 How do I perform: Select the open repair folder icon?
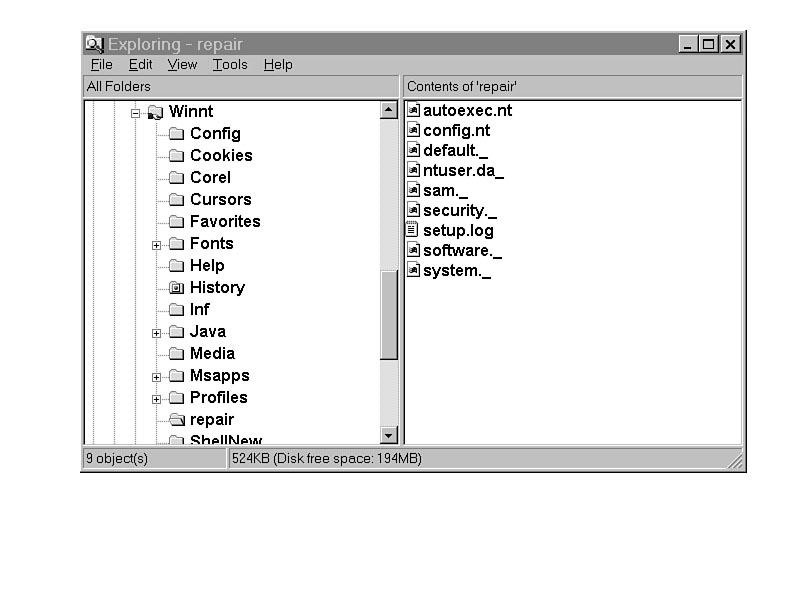[177, 420]
